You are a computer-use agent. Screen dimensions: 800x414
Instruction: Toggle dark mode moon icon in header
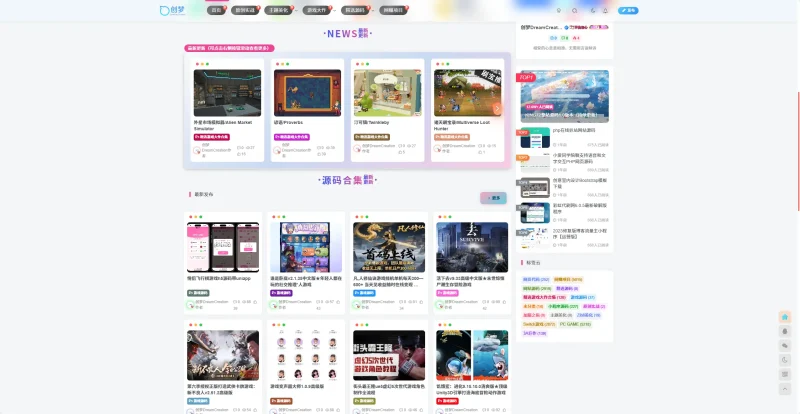pyautogui.click(x=593, y=11)
